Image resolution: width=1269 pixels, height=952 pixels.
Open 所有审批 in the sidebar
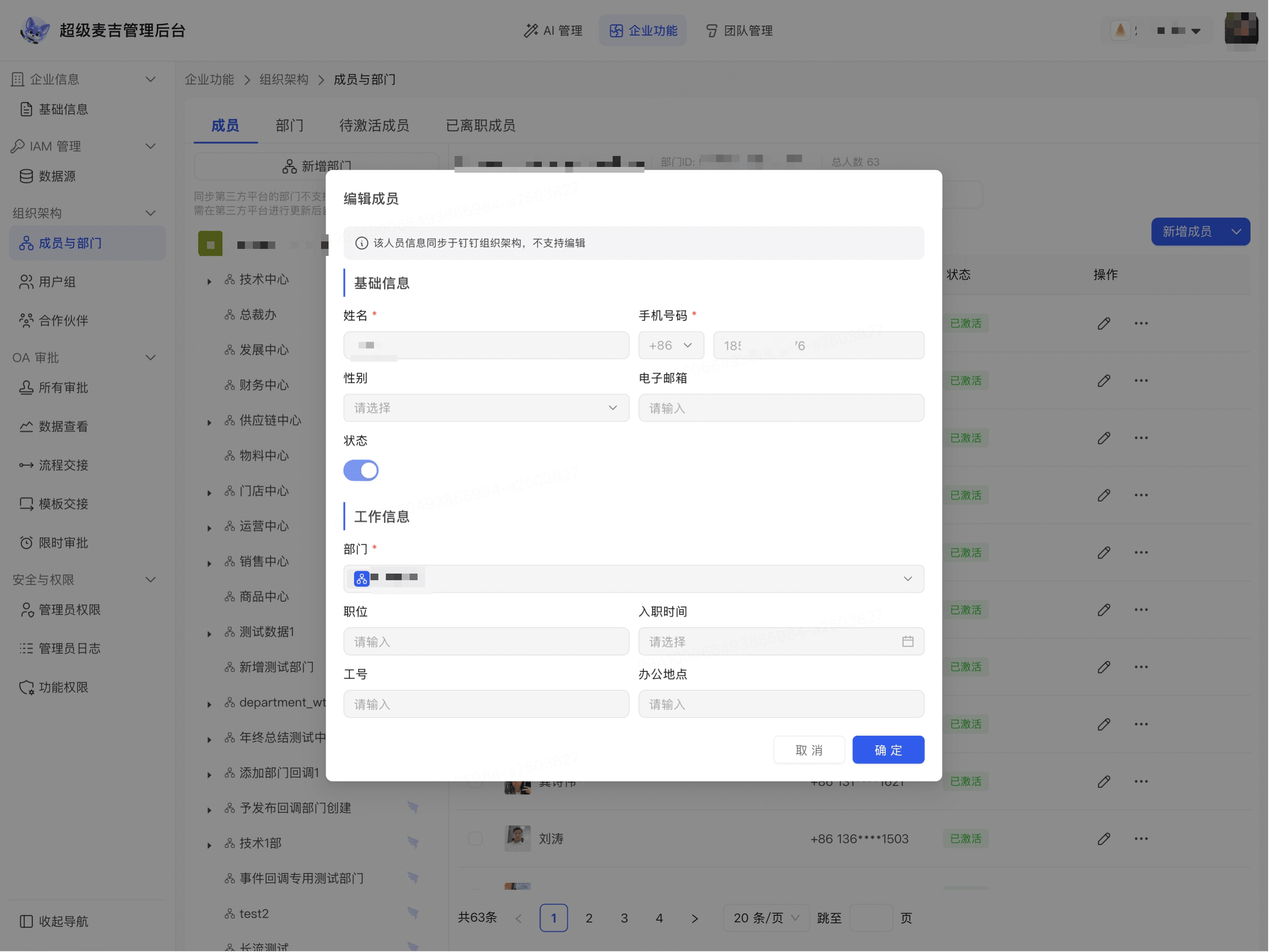(87, 387)
